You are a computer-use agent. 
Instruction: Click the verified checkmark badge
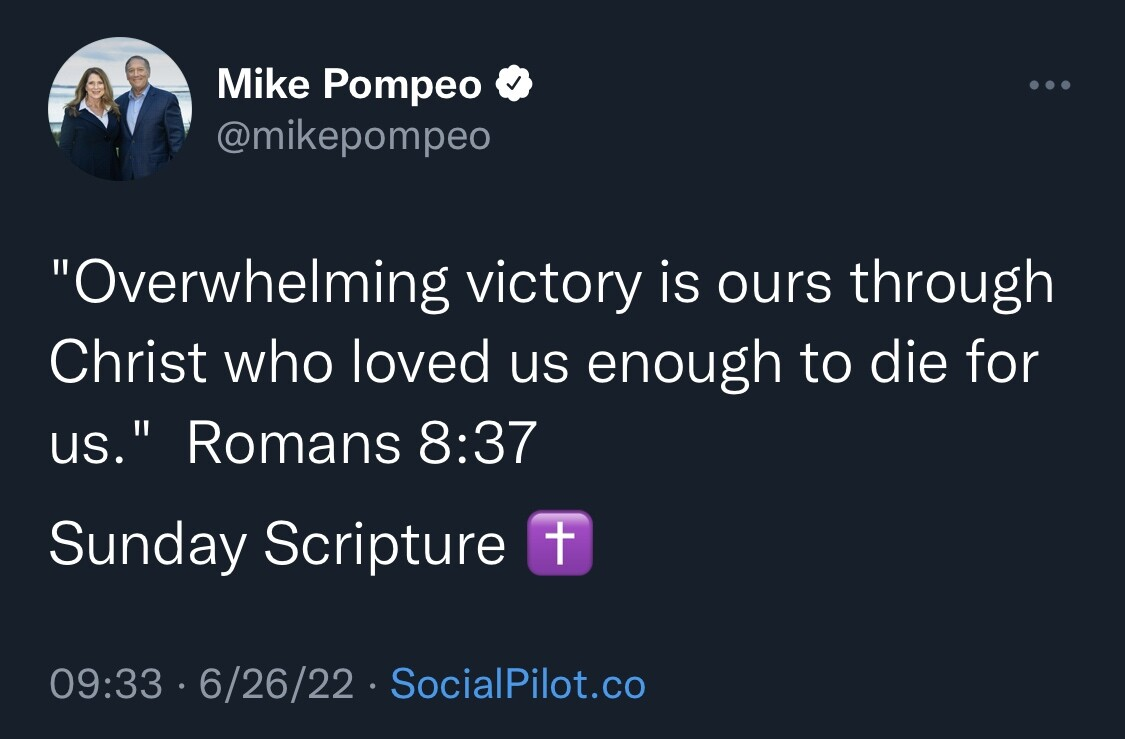[514, 86]
